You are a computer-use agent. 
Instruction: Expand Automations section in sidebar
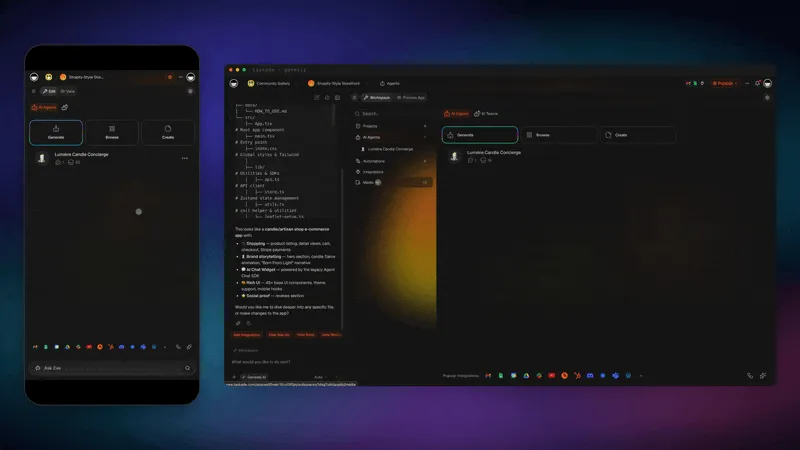point(391,161)
